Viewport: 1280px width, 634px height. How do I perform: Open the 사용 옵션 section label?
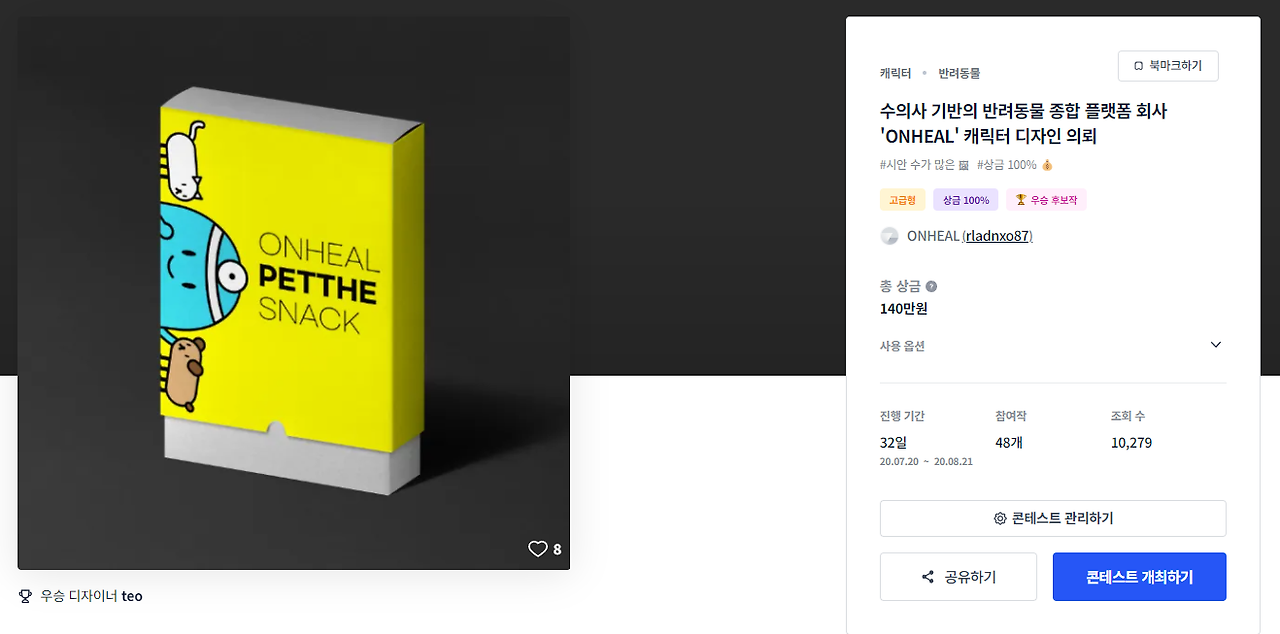(x=902, y=346)
